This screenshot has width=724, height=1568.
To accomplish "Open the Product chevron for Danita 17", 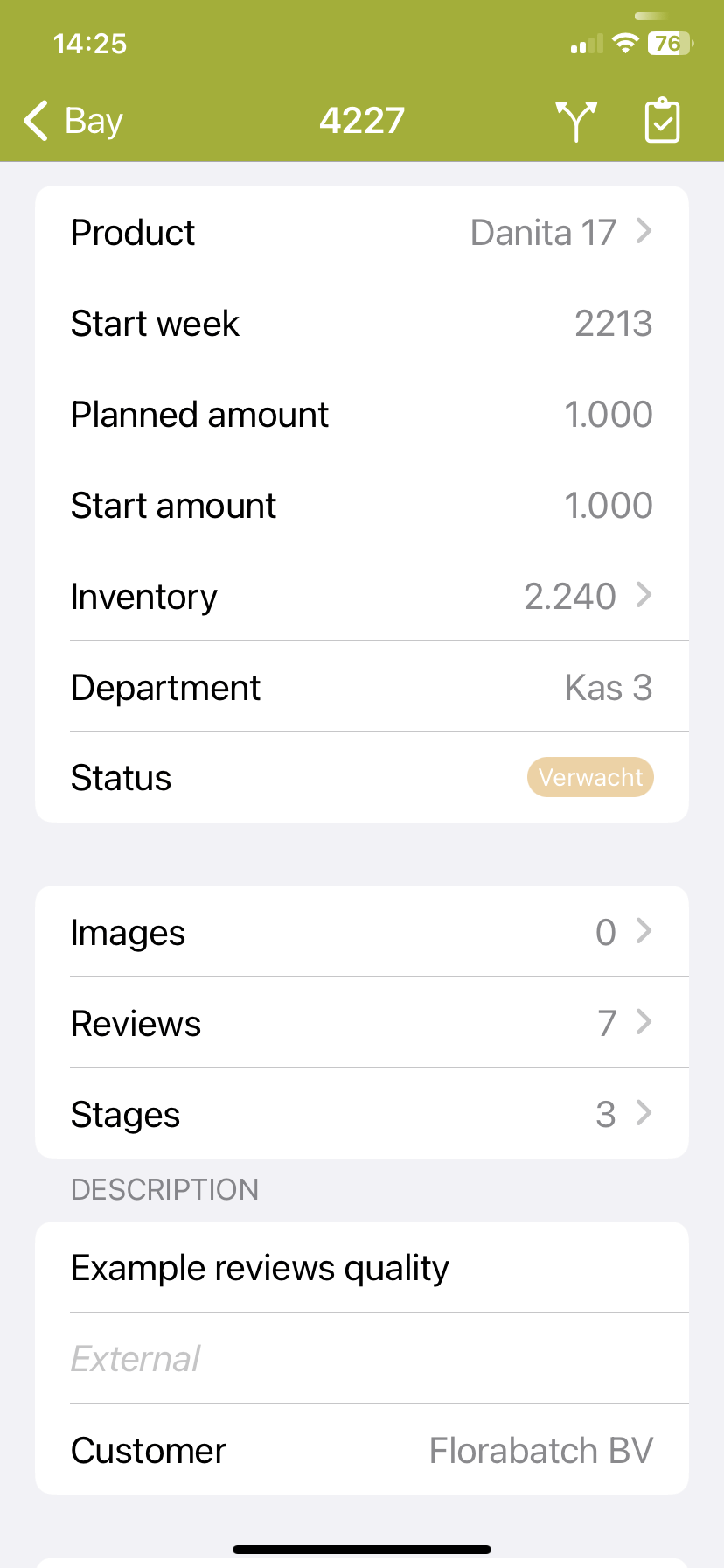I will coord(644,232).
